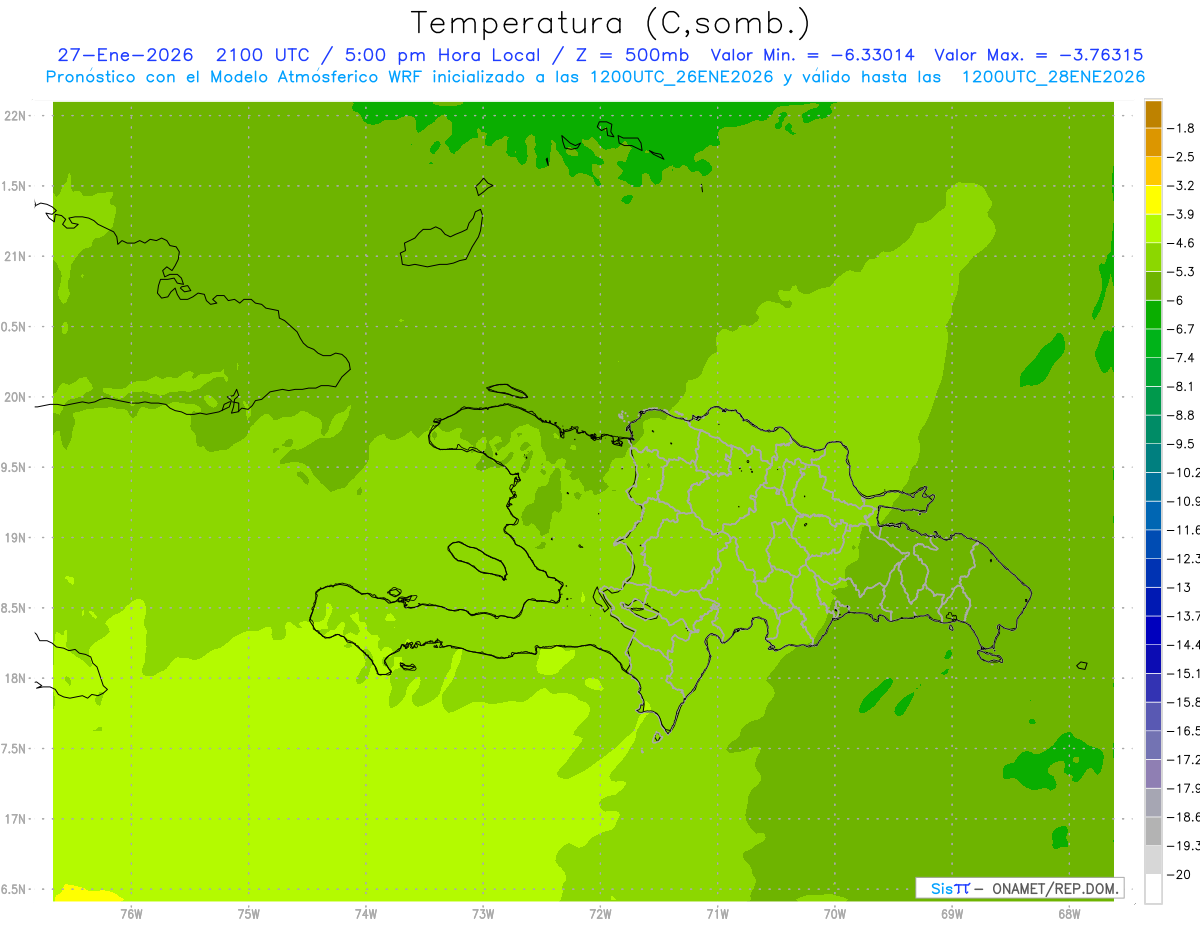1200x927 pixels.
Task: Click the title "Temperatura (C,somb.)"
Action: tap(611, 24)
